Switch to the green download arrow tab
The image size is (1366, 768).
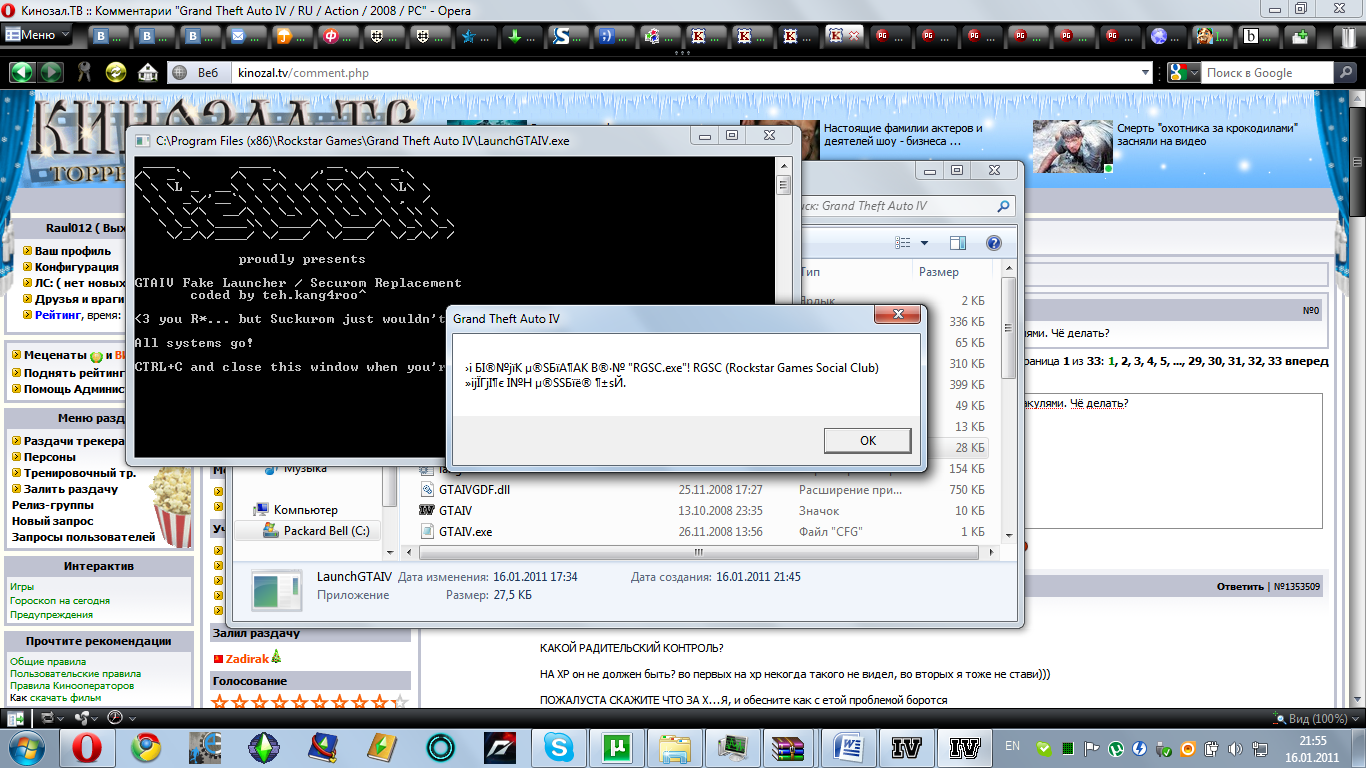point(523,36)
